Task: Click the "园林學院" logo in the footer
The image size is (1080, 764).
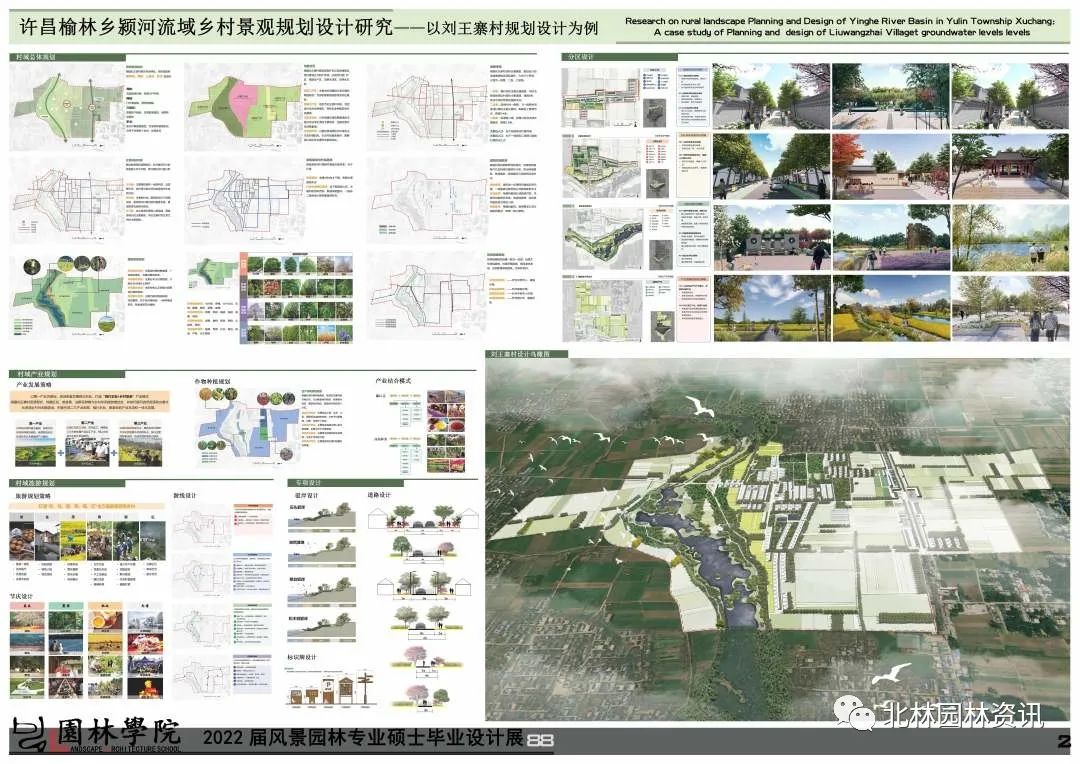Action: pos(118,731)
